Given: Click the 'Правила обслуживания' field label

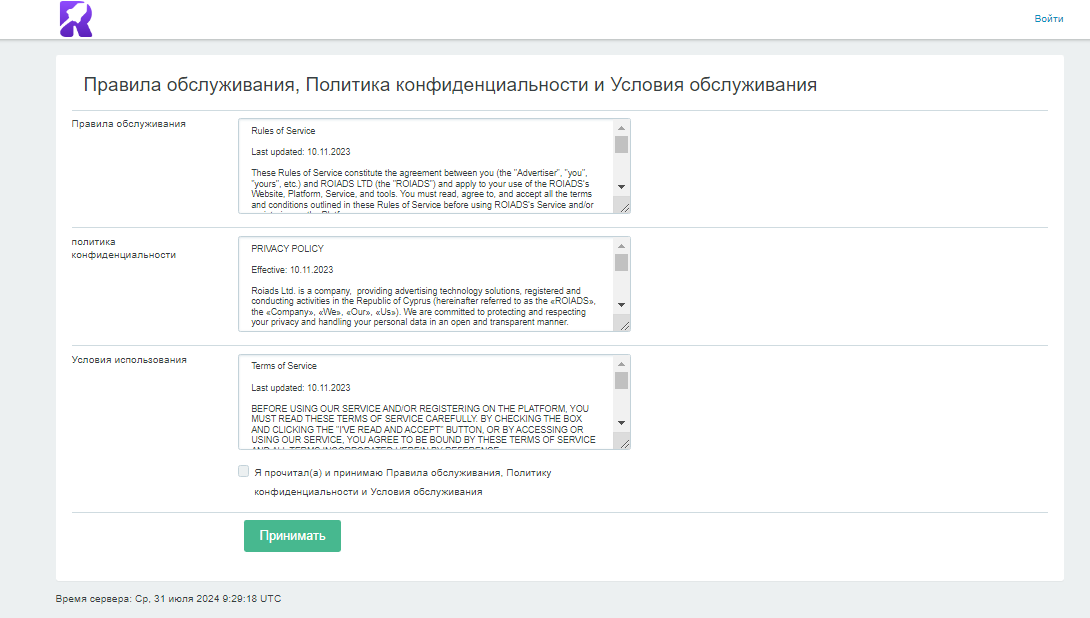Looking at the screenshot, I should point(129,124).
